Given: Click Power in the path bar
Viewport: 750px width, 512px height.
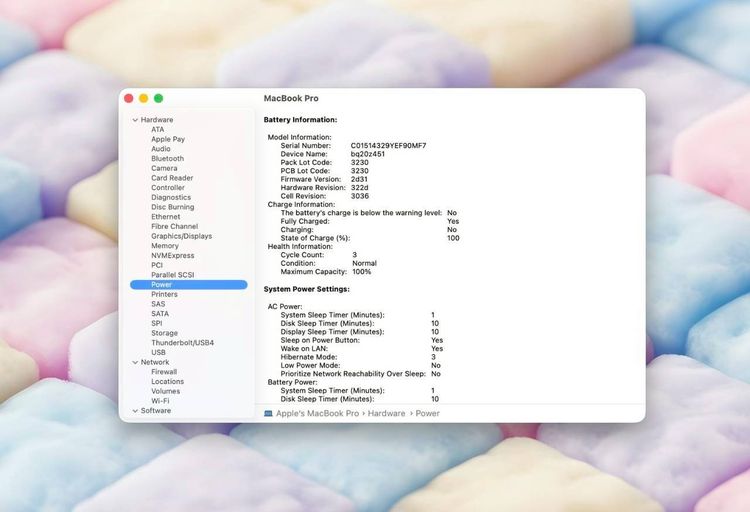Looking at the screenshot, I should click(x=428, y=413).
